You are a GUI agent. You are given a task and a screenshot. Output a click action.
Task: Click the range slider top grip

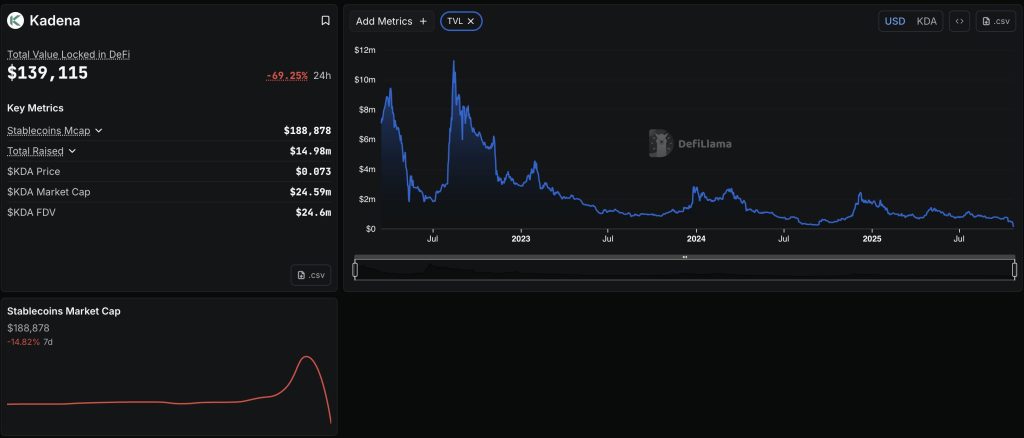[x=685, y=257]
